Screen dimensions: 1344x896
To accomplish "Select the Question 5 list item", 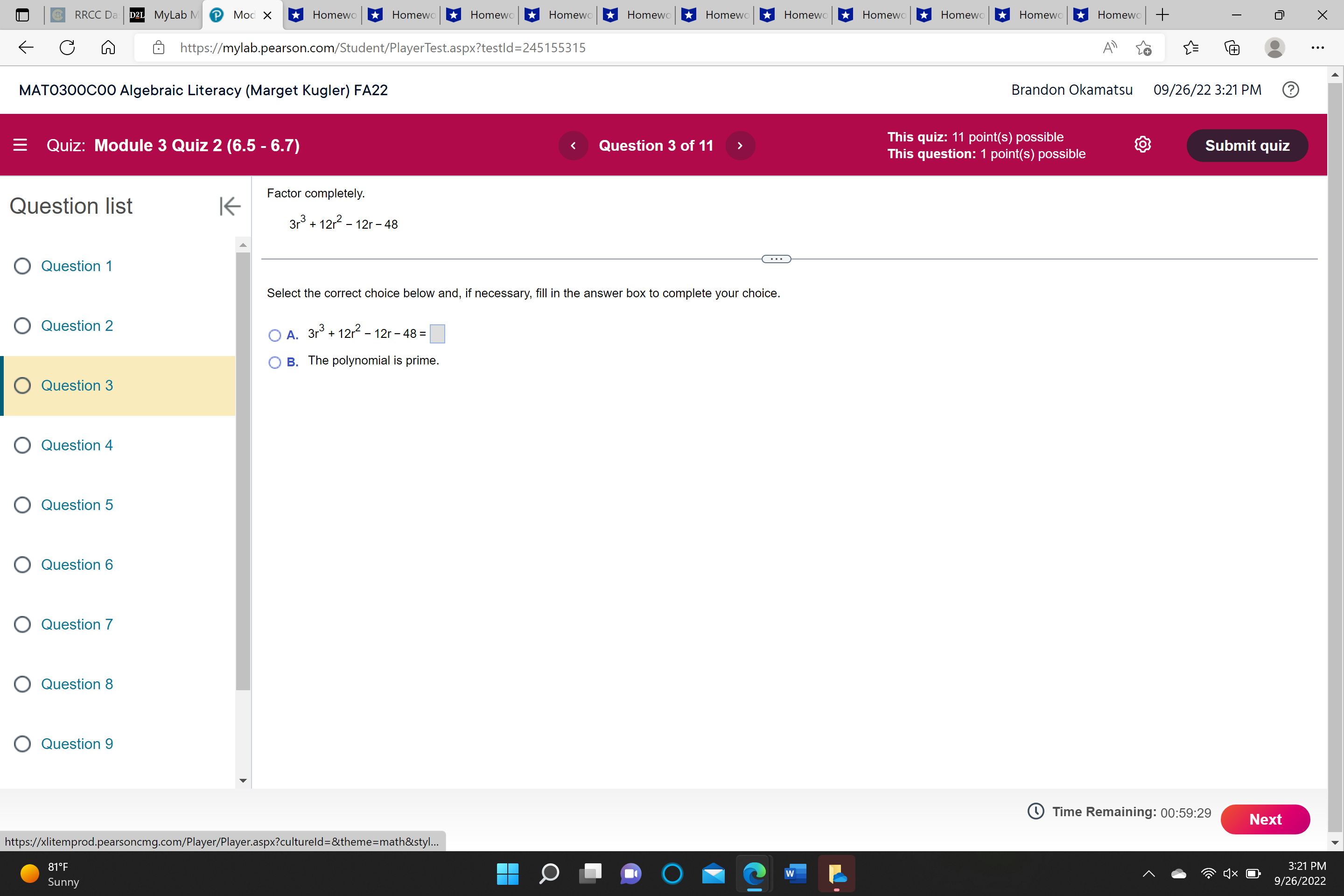I will (x=77, y=504).
